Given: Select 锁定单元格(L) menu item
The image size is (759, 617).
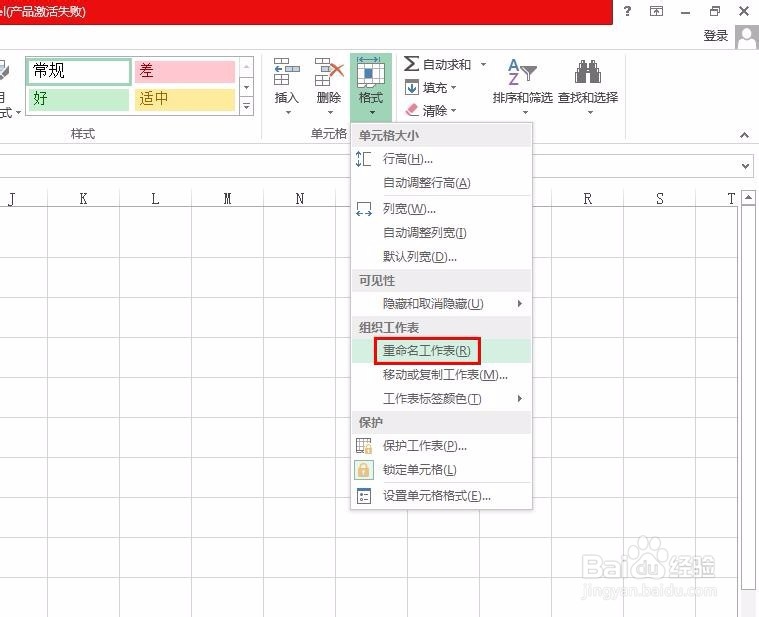Looking at the screenshot, I should point(441,470).
